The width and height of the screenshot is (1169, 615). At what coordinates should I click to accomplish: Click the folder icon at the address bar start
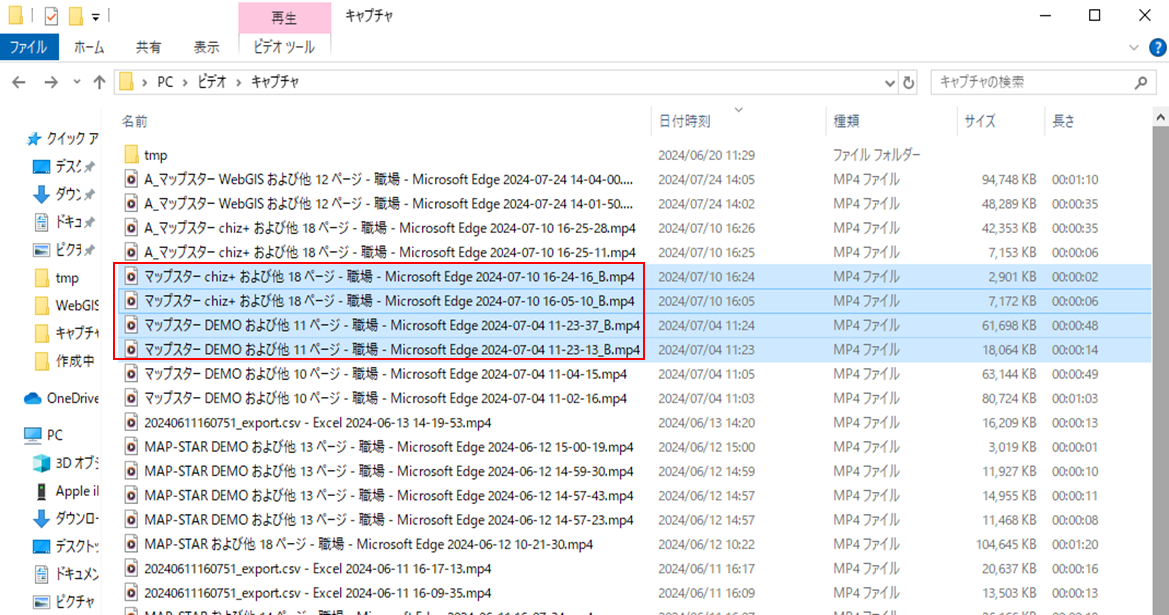click(127, 82)
